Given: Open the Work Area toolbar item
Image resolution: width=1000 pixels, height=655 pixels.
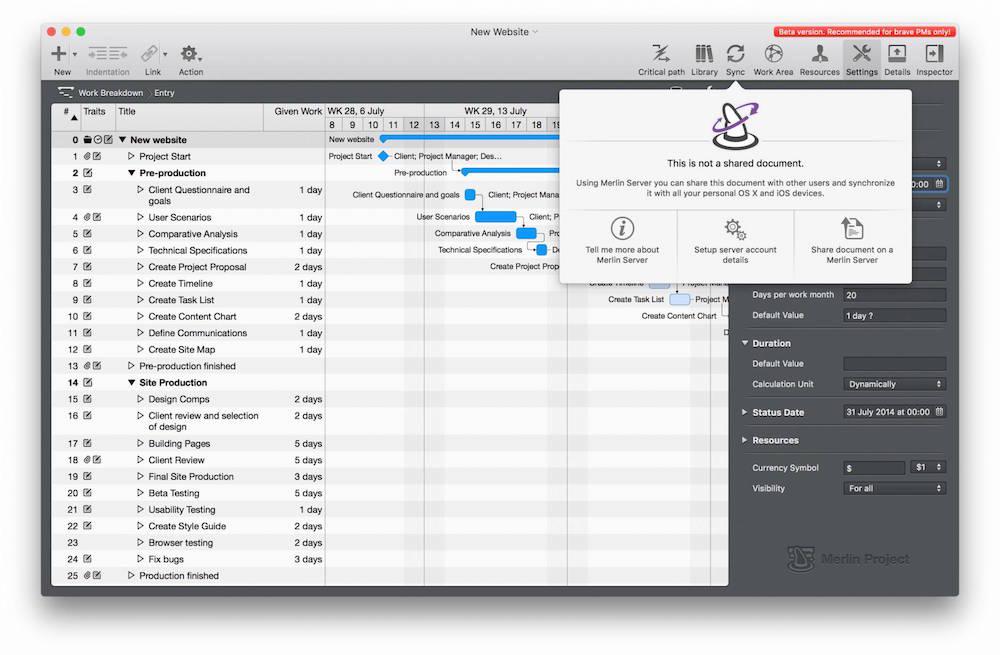Looking at the screenshot, I should click(773, 54).
